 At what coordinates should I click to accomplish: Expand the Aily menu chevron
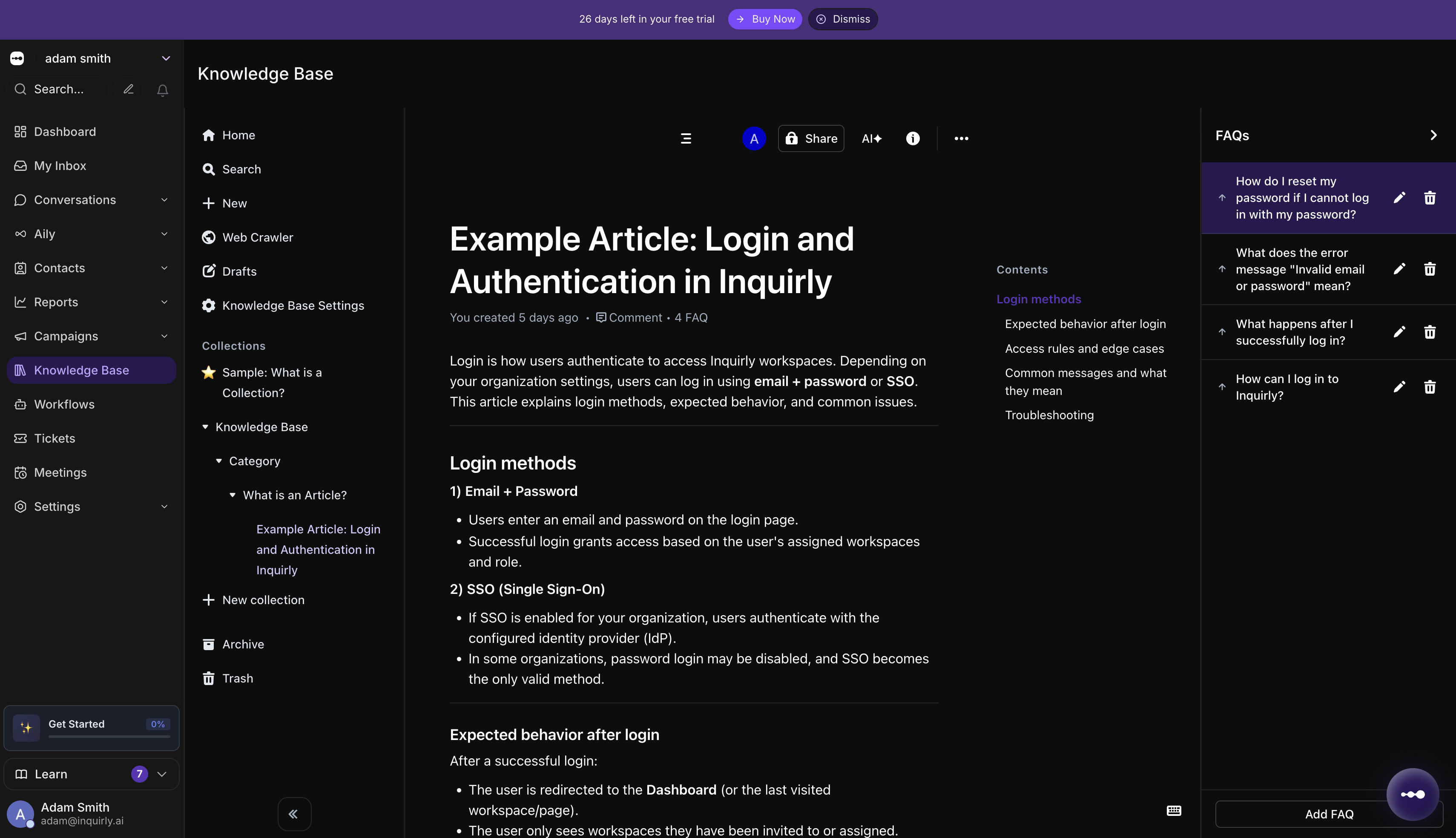pyautogui.click(x=164, y=233)
